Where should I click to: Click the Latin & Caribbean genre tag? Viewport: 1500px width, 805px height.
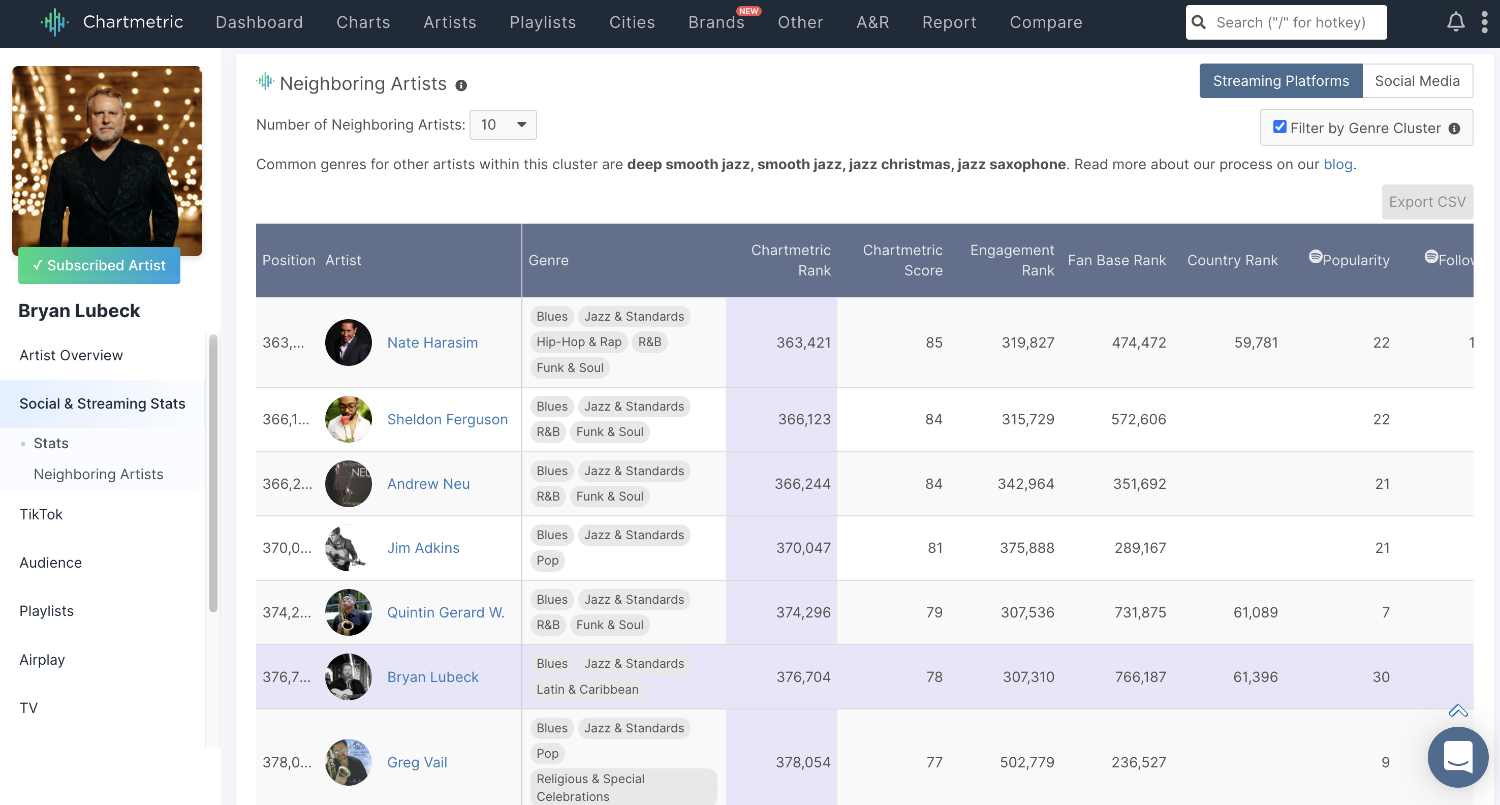(x=587, y=689)
